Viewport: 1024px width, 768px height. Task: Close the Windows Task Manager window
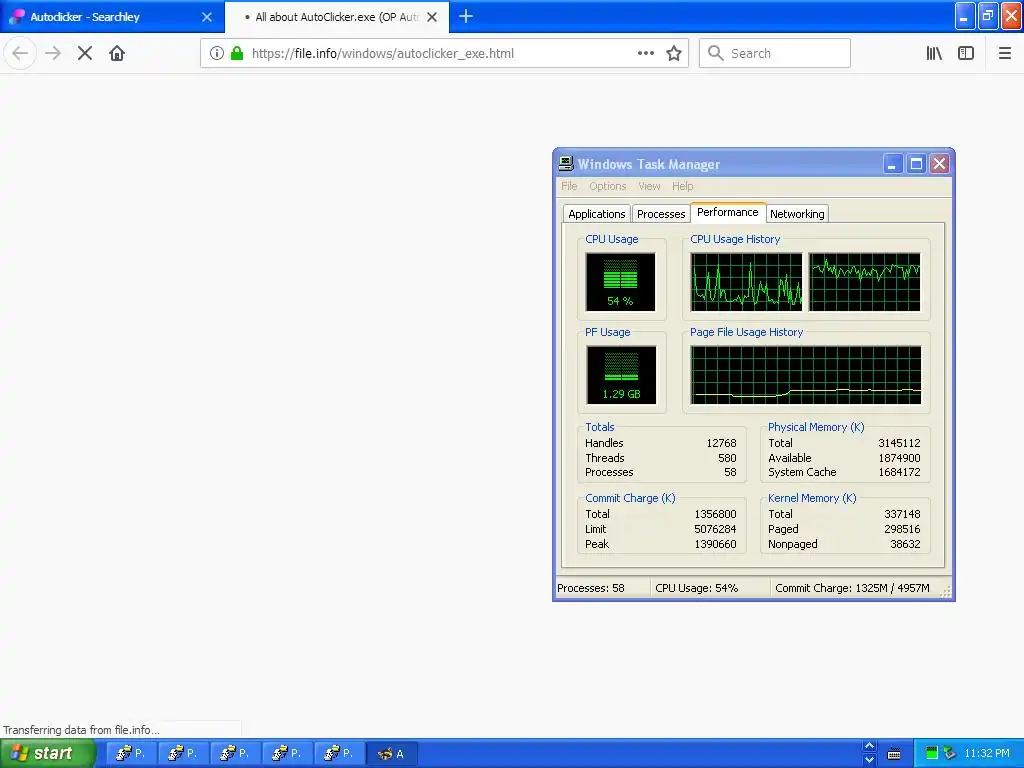point(939,164)
